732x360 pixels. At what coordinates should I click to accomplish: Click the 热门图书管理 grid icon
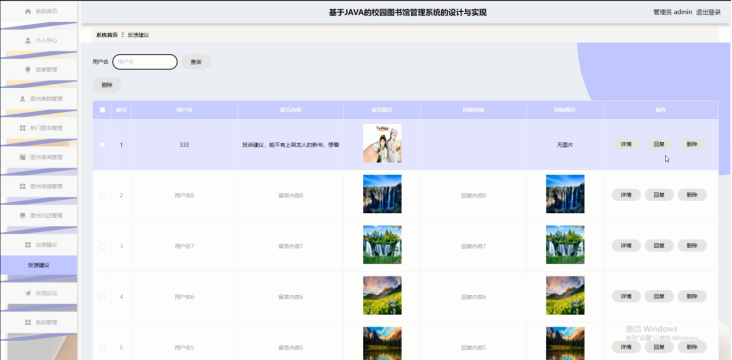(x=22, y=128)
